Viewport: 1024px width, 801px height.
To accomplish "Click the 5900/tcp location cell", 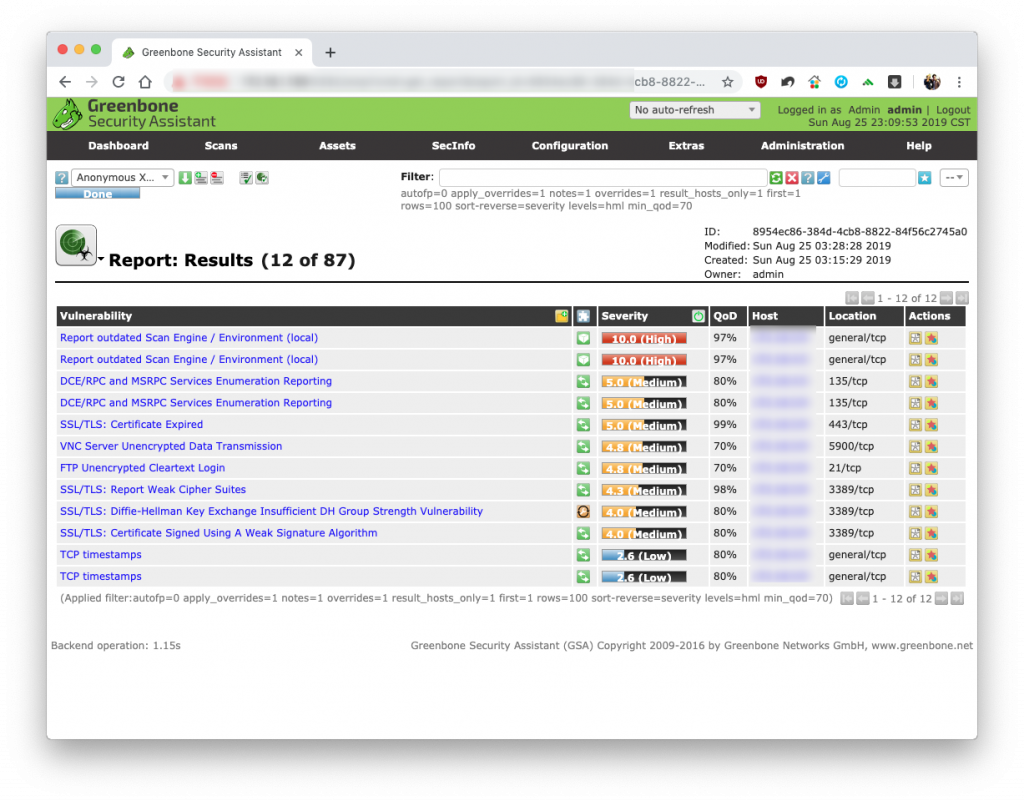I will [851, 447].
